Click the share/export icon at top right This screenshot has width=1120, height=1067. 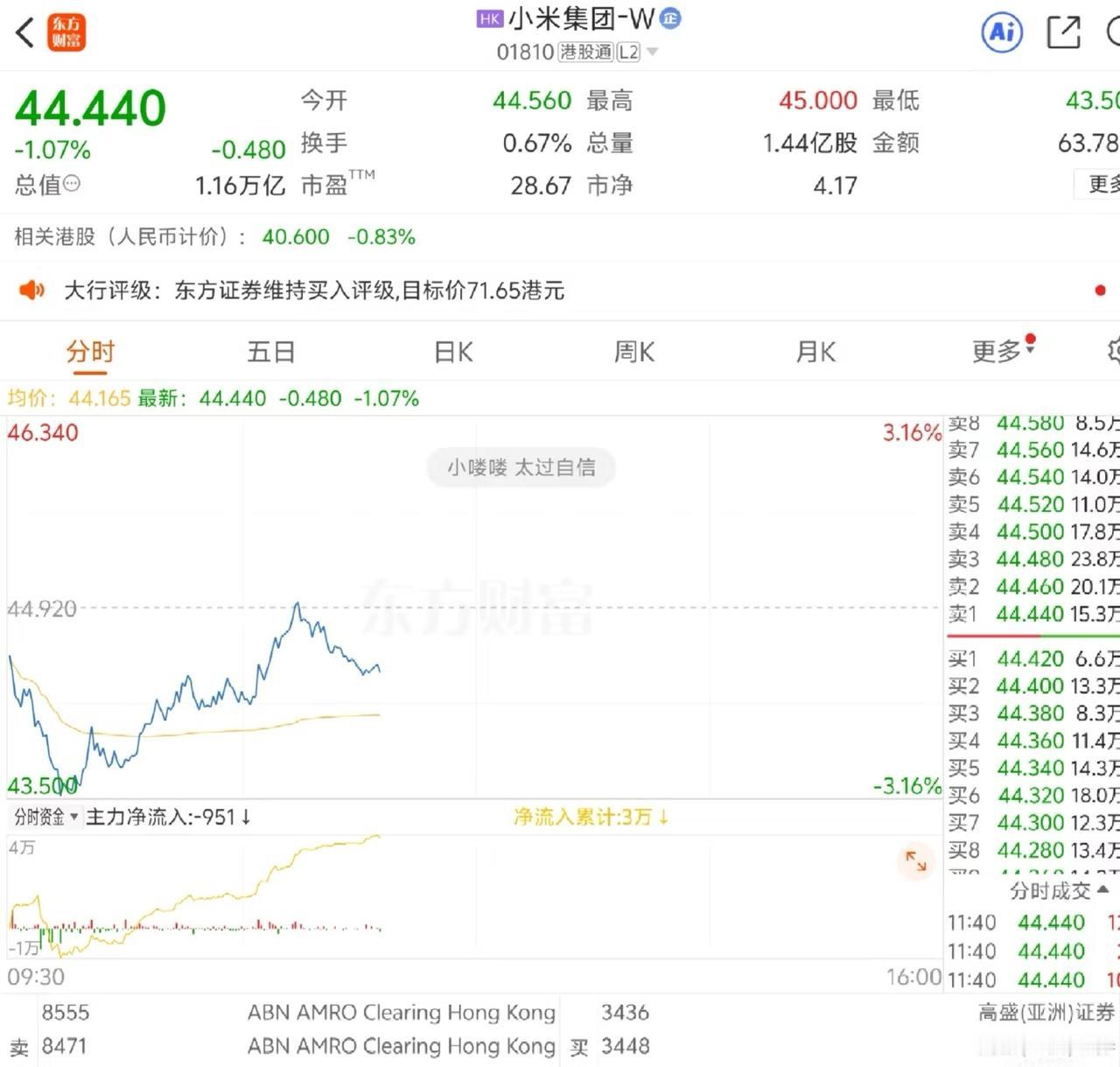(x=1063, y=32)
